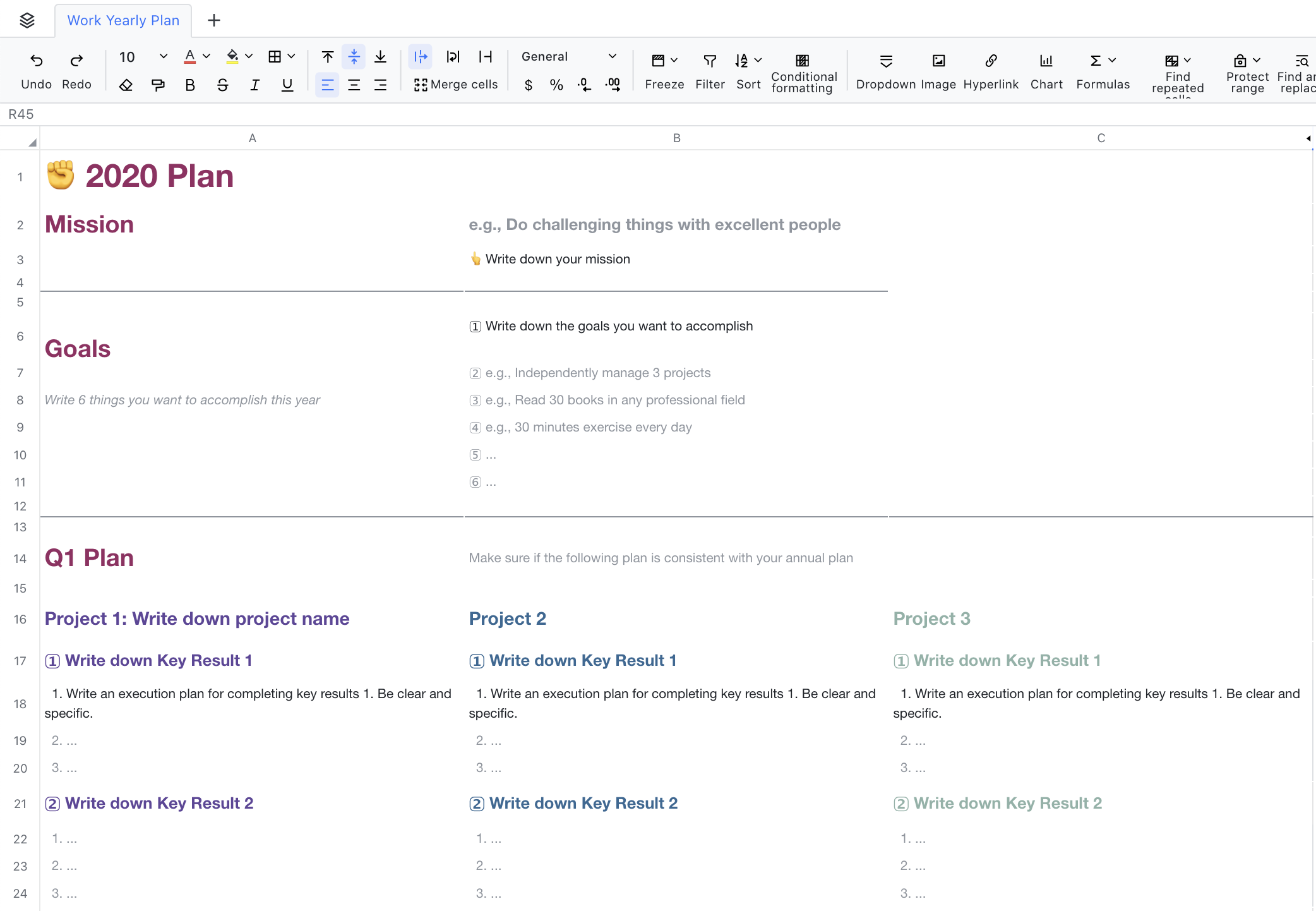Select row 16 header
Image resolution: width=1316 pixels, height=911 pixels.
click(20, 619)
